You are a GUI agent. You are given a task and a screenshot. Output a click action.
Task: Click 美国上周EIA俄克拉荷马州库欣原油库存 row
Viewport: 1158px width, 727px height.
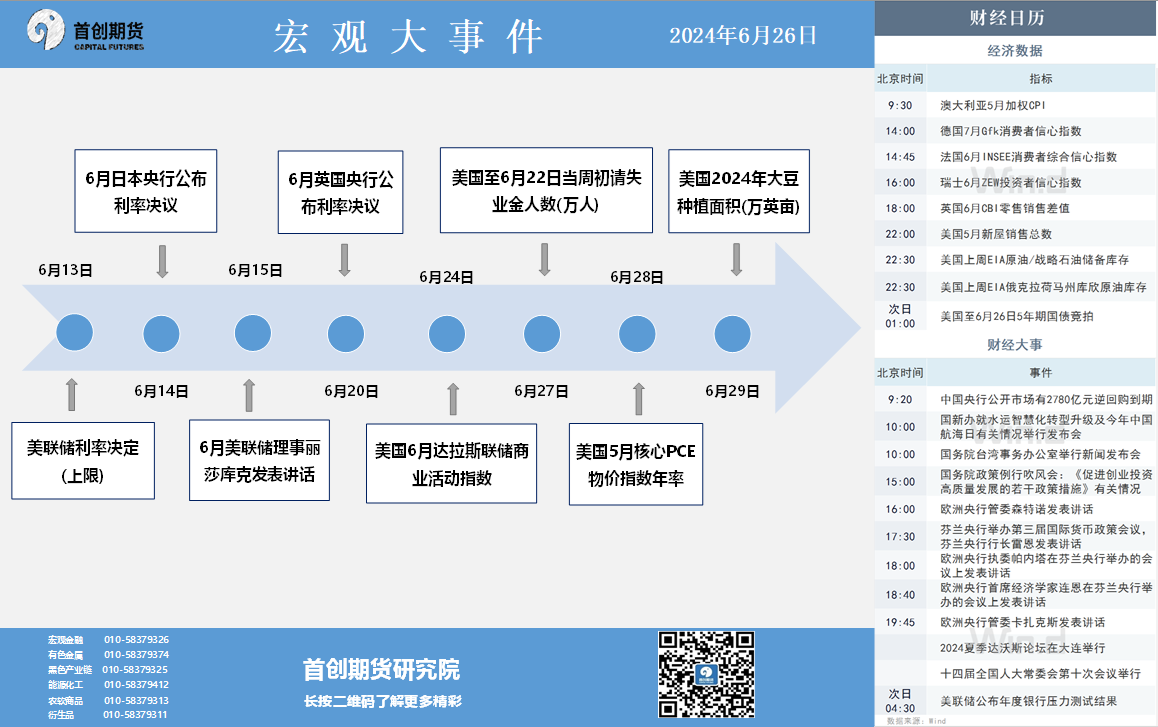pyautogui.click(x=1015, y=287)
